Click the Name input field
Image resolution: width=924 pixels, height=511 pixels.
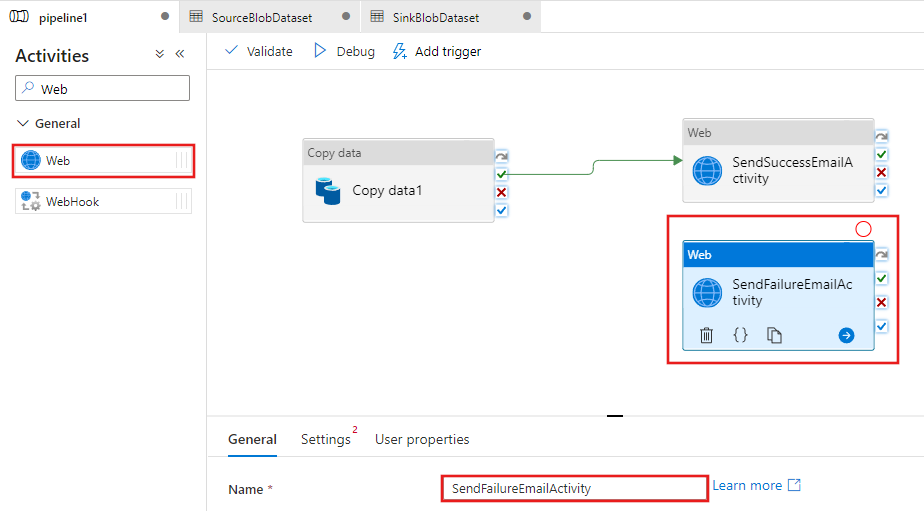coord(575,488)
